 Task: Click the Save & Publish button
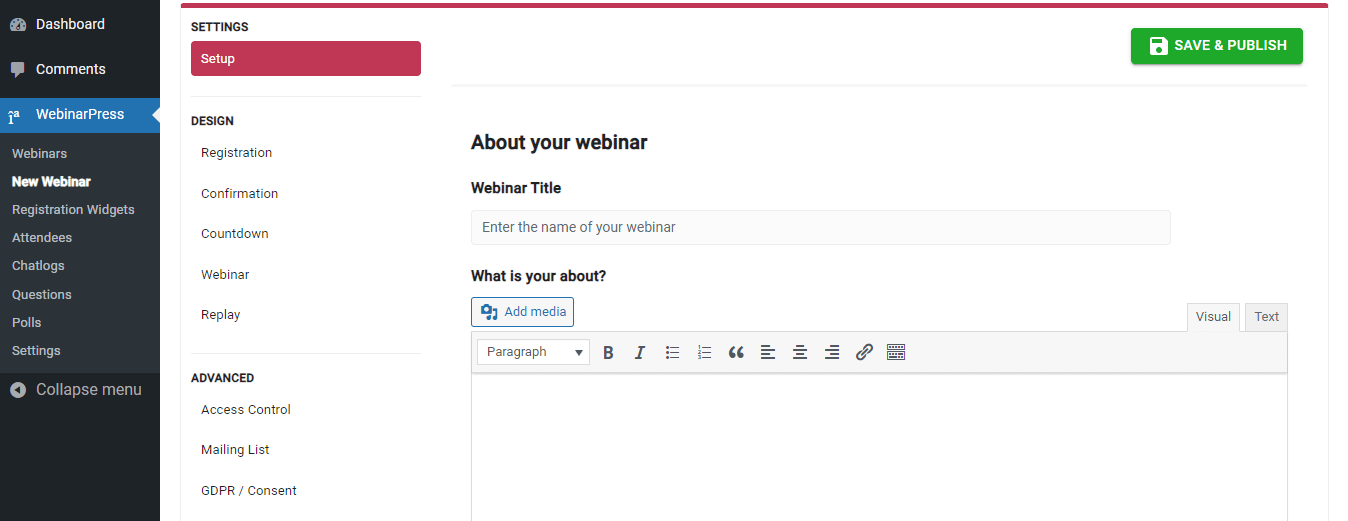tap(1216, 46)
